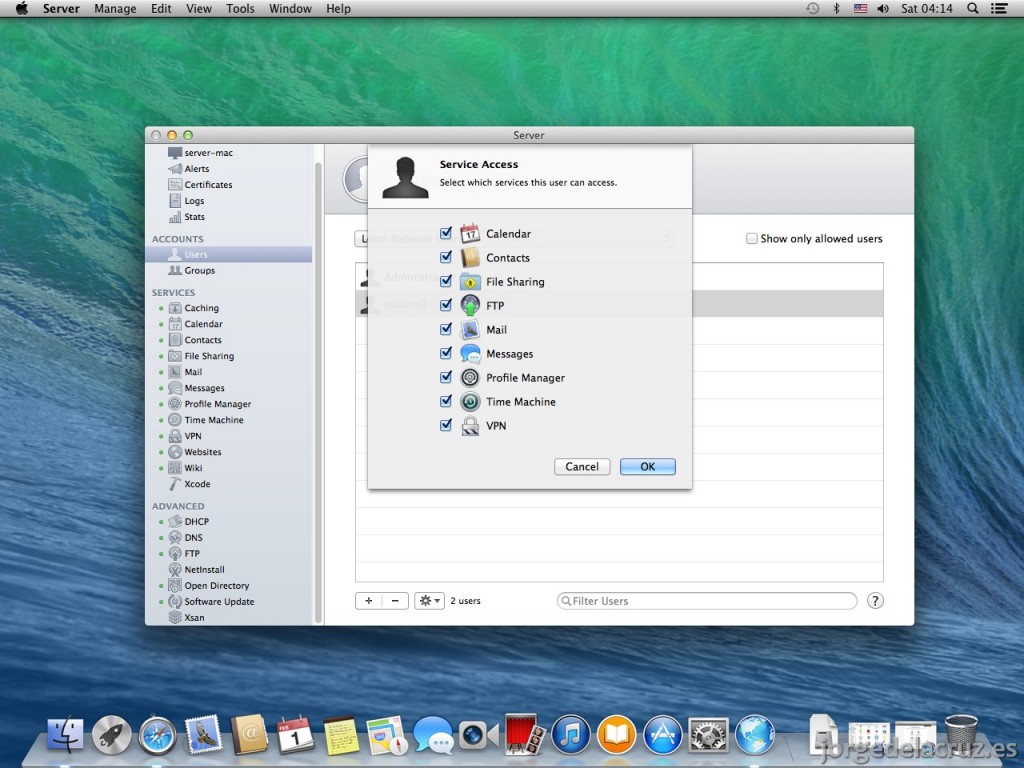Open App Store from the Dock
This screenshot has height=768, width=1024.
[663, 735]
